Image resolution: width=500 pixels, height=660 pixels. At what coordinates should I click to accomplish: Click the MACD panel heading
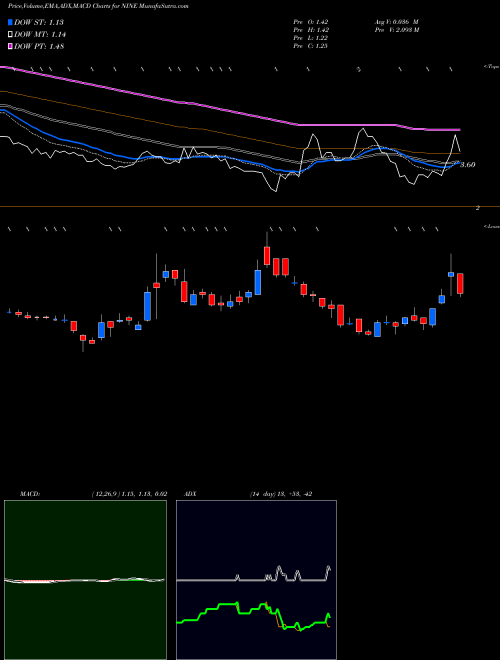point(29,494)
